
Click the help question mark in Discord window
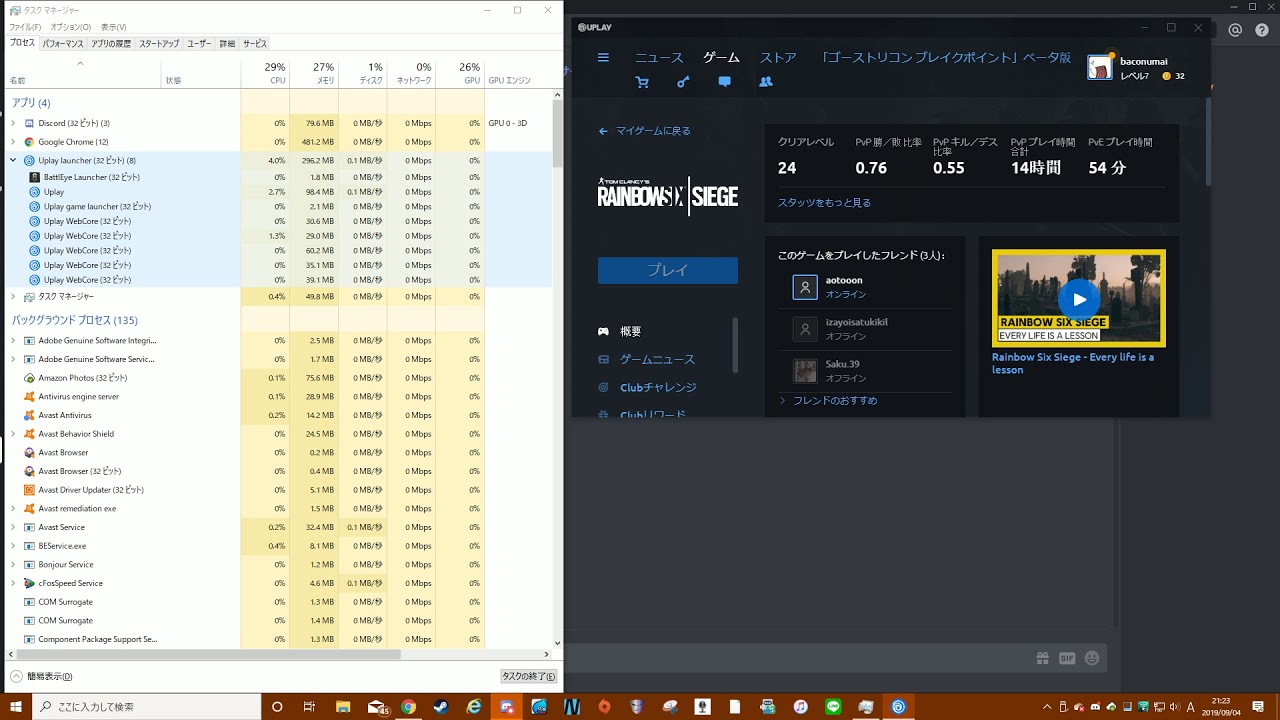coord(1261,30)
